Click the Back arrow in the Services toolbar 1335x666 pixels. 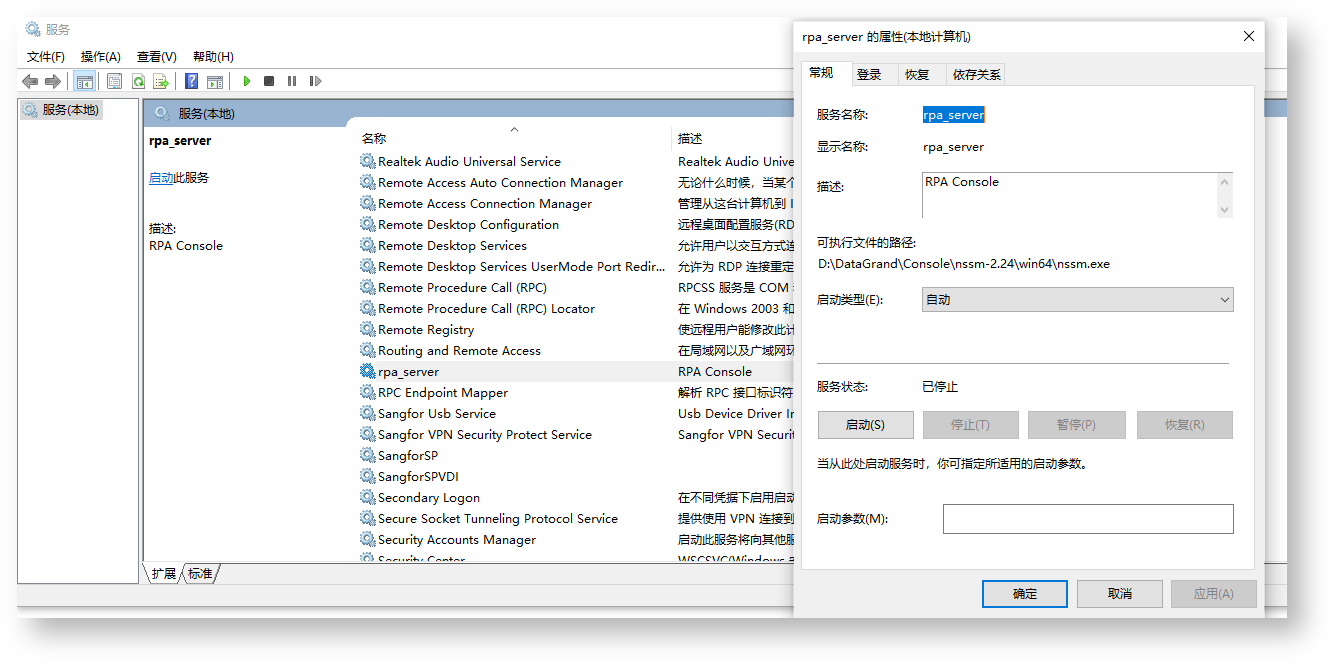coord(30,81)
